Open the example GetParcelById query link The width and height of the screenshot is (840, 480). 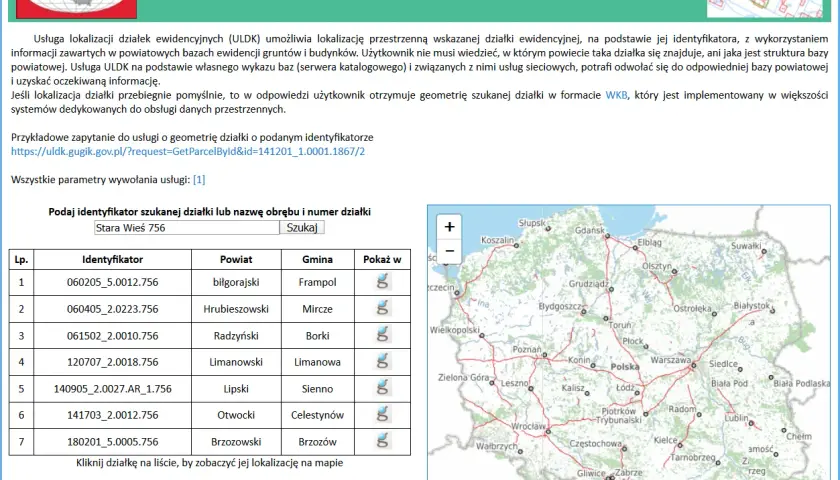[x=188, y=151]
